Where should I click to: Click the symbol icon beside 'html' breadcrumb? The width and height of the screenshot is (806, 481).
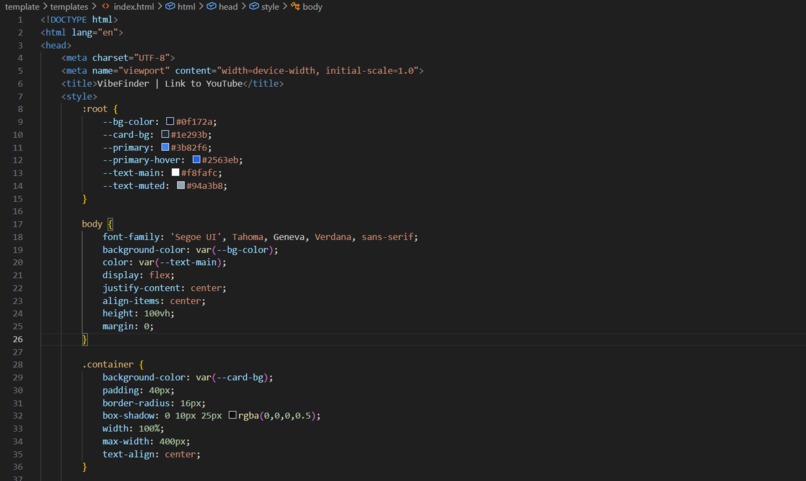[170, 6]
